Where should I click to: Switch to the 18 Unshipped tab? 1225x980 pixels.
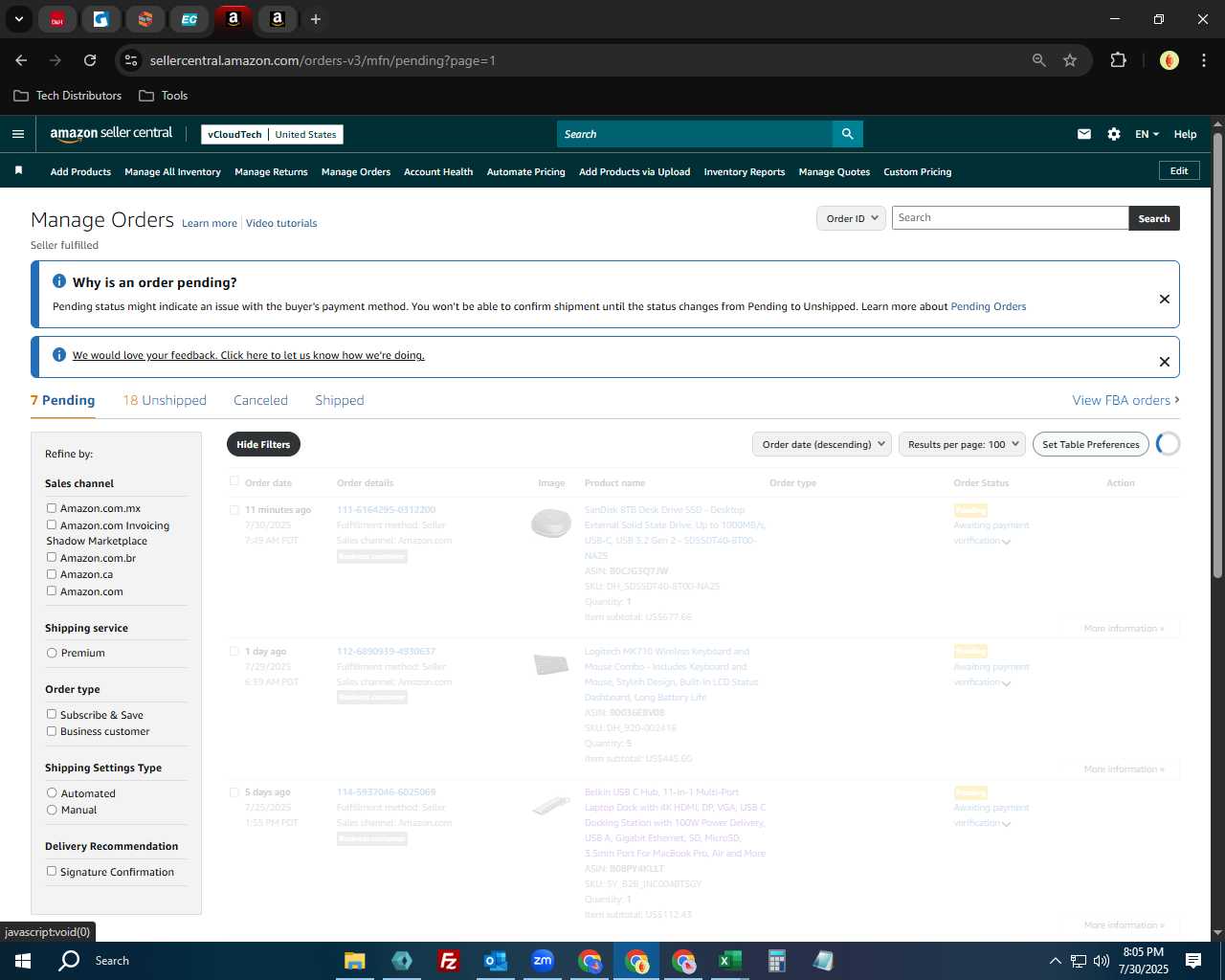coord(165,400)
